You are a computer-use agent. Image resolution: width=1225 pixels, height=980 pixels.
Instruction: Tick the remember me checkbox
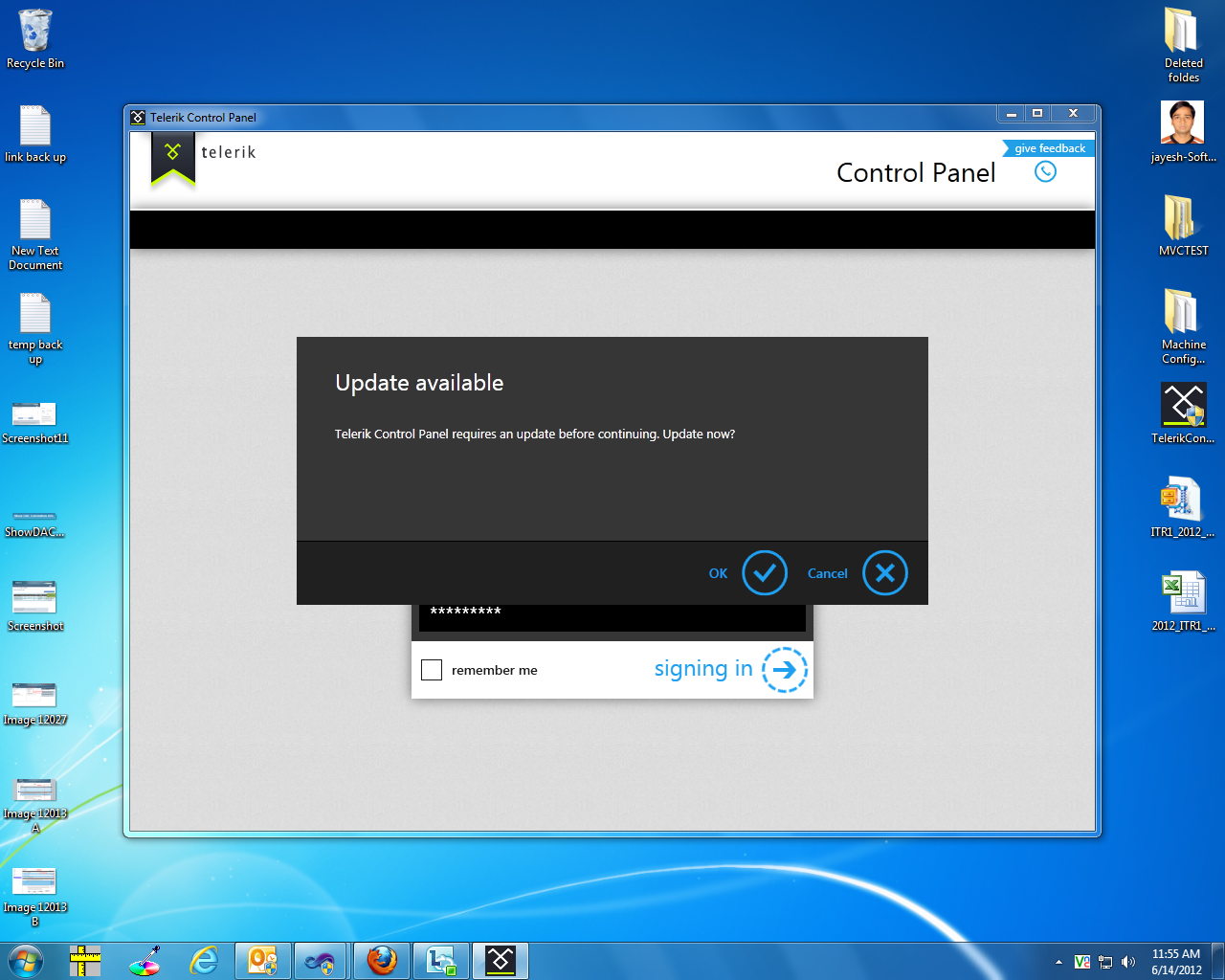(x=432, y=670)
